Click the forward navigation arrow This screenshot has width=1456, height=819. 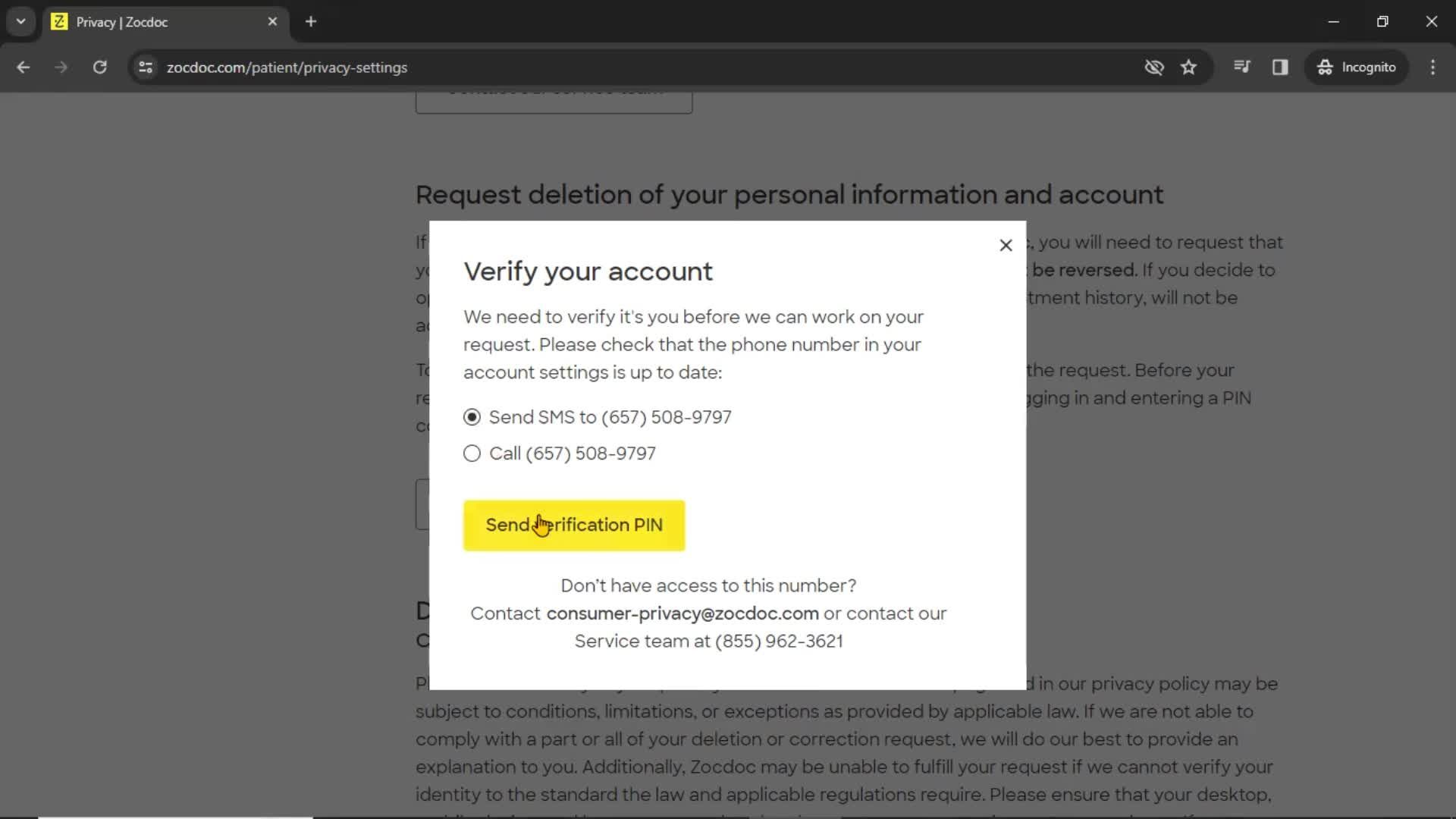tap(61, 67)
